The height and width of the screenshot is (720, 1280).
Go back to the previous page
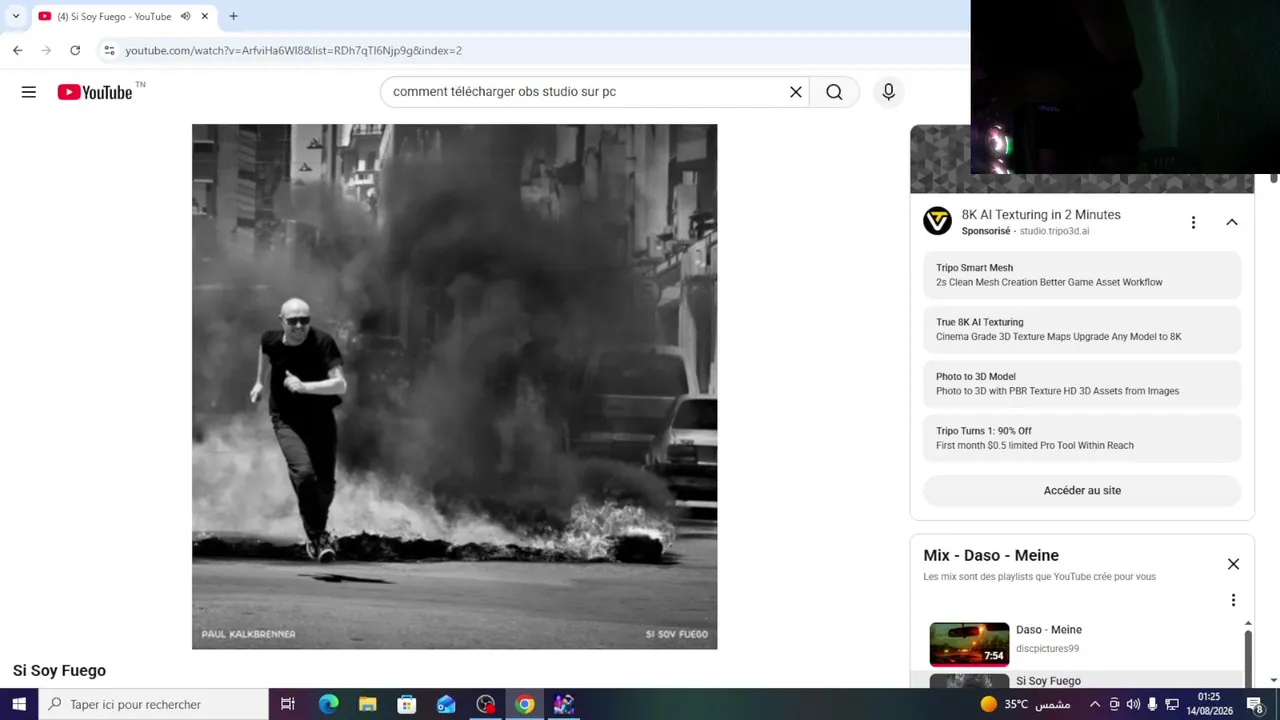17,50
